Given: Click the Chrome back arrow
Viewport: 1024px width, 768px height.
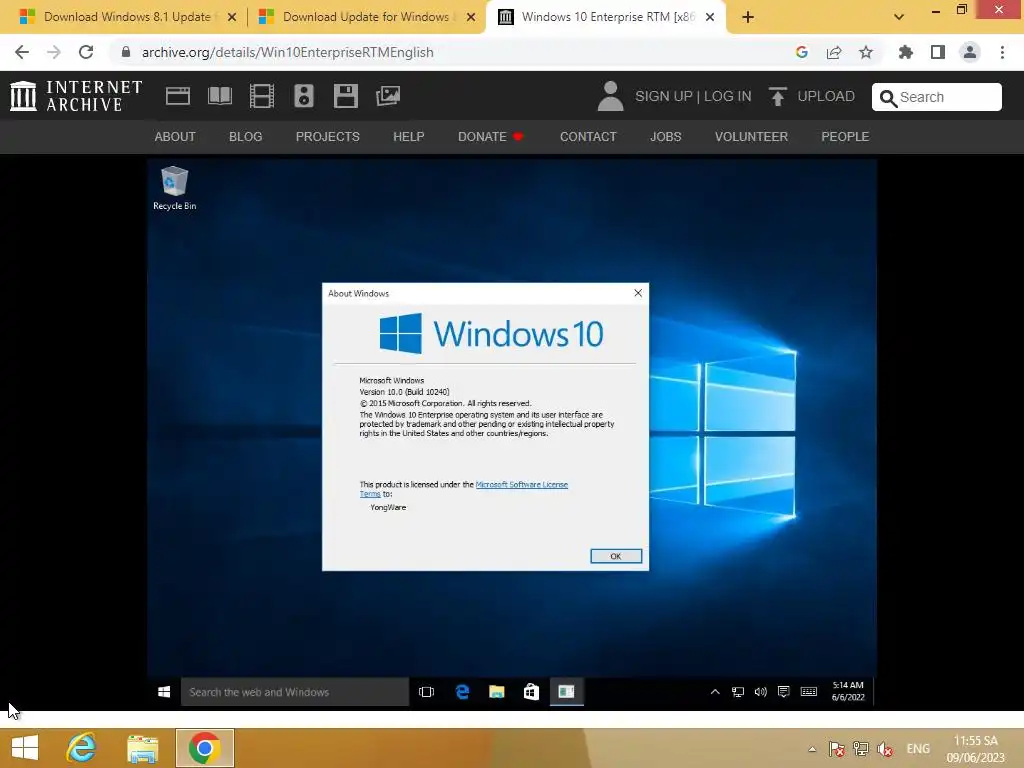Looking at the screenshot, I should point(22,52).
